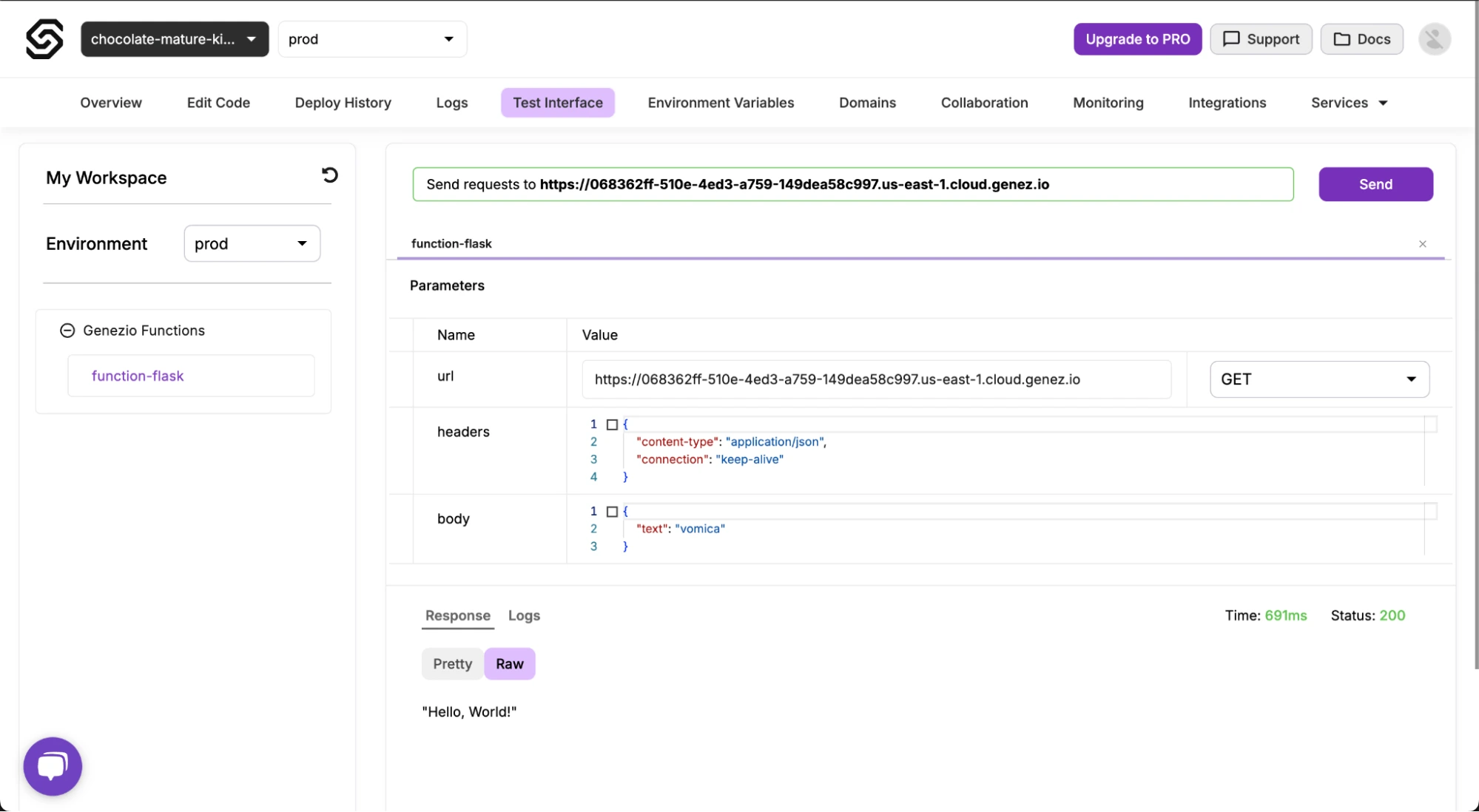Click the Genezio logo icon
The width and height of the screenshot is (1479, 812).
pos(44,39)
